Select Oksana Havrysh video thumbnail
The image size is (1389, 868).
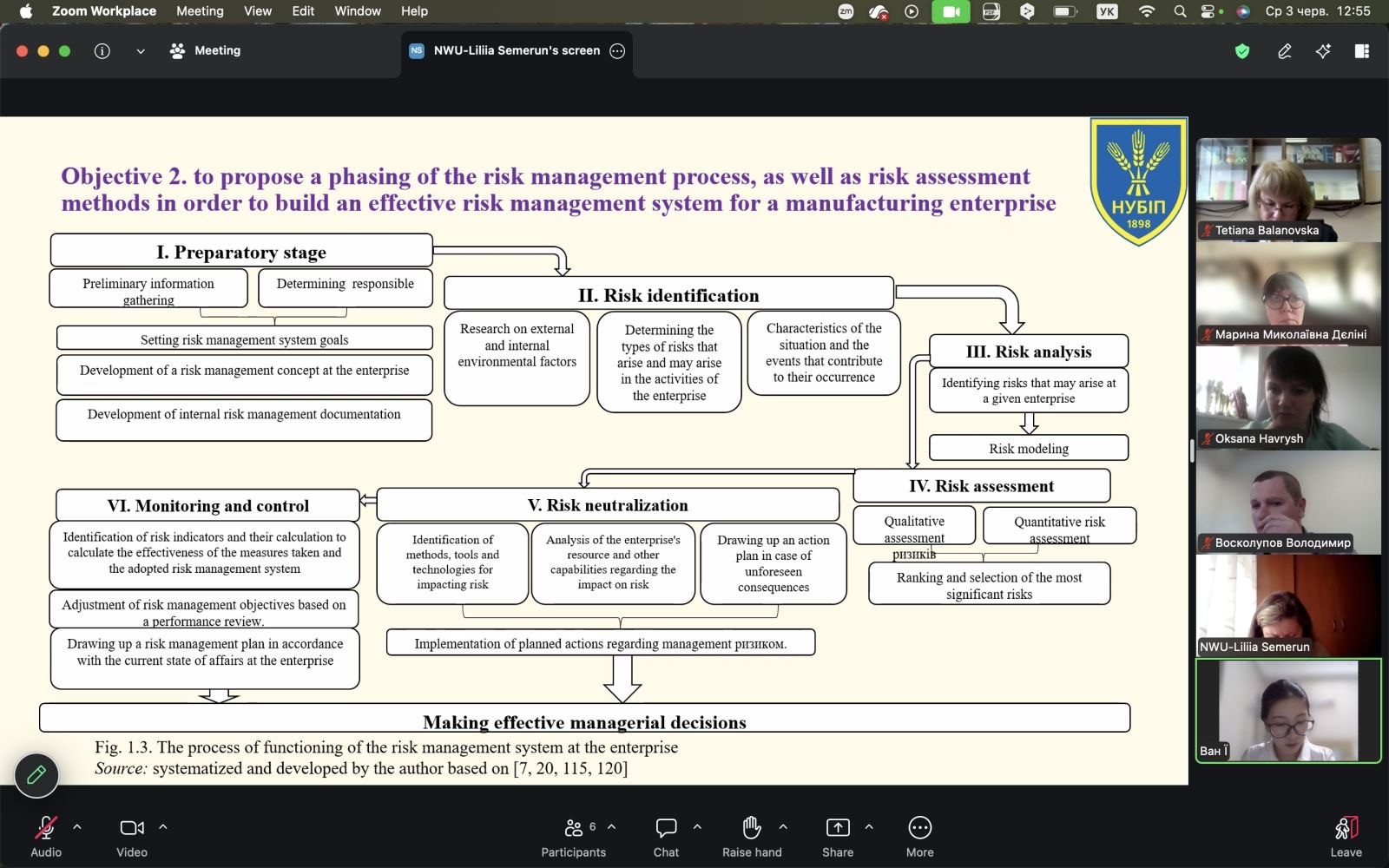click(1288, 398)
